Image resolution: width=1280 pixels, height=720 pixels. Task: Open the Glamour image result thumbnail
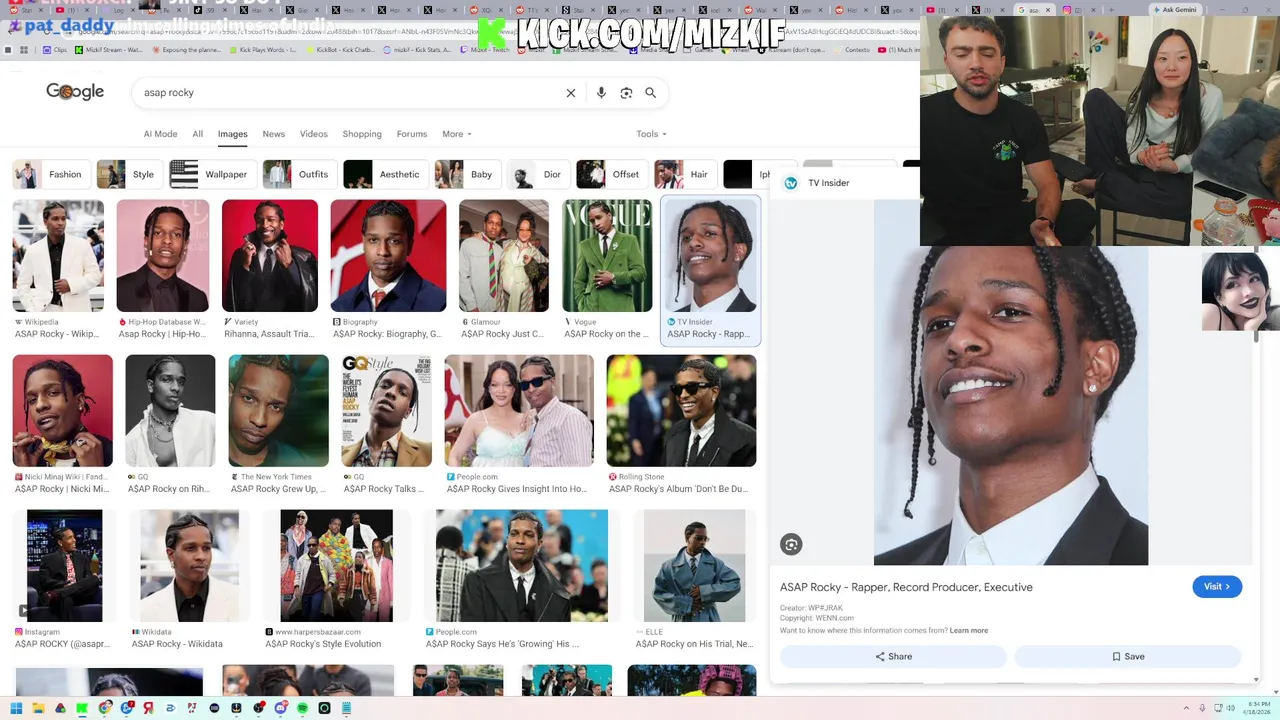(504, 256)
